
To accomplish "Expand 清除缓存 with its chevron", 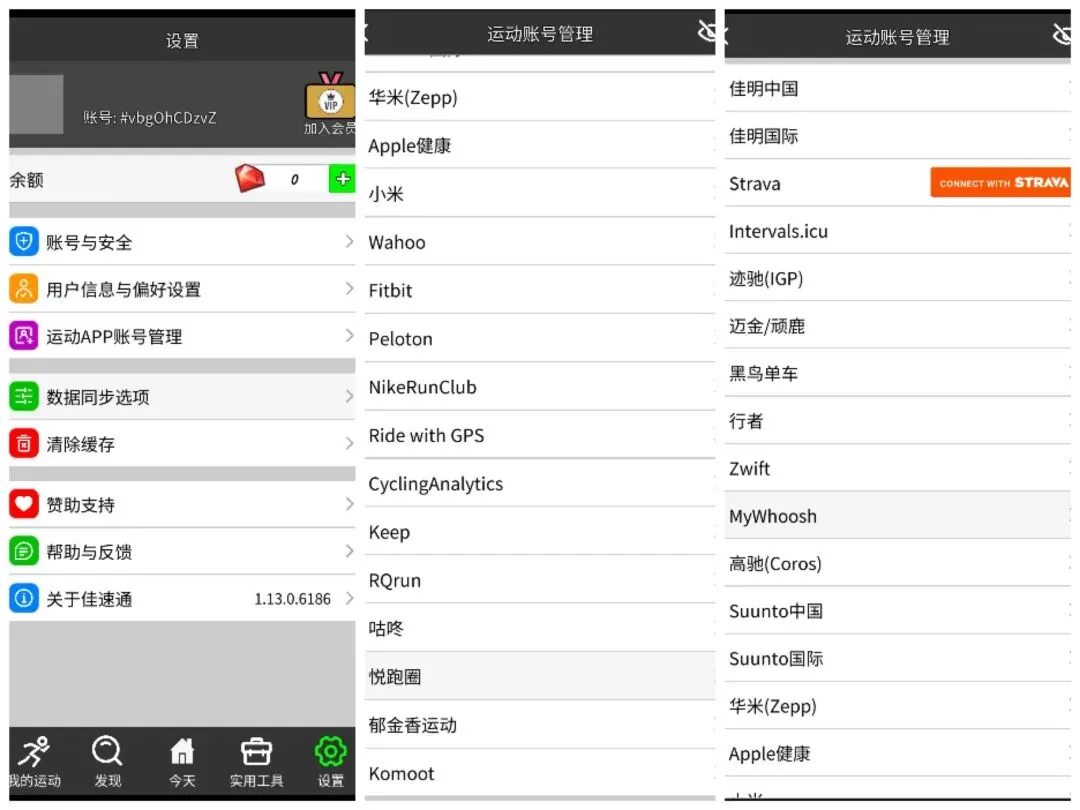I will [x=349, y=444].
